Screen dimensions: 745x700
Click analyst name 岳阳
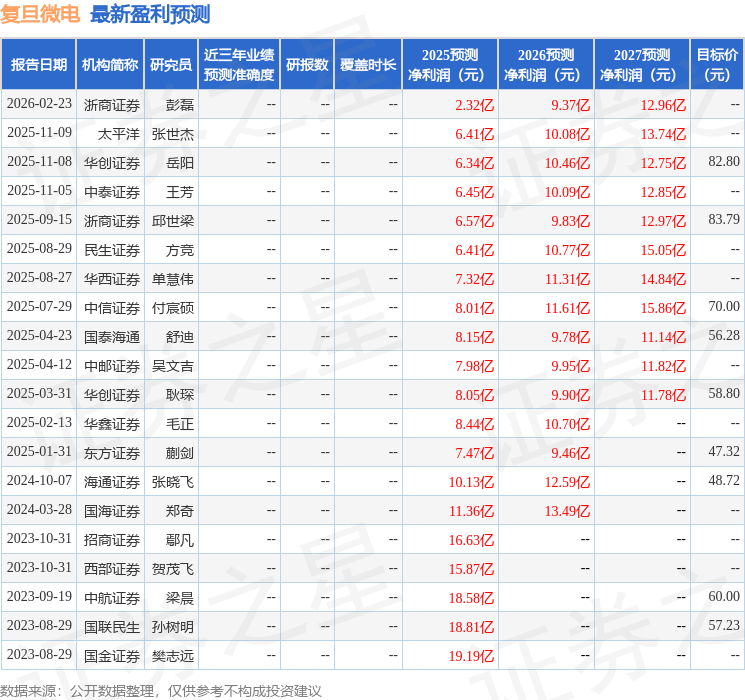(x=180, y=163)
